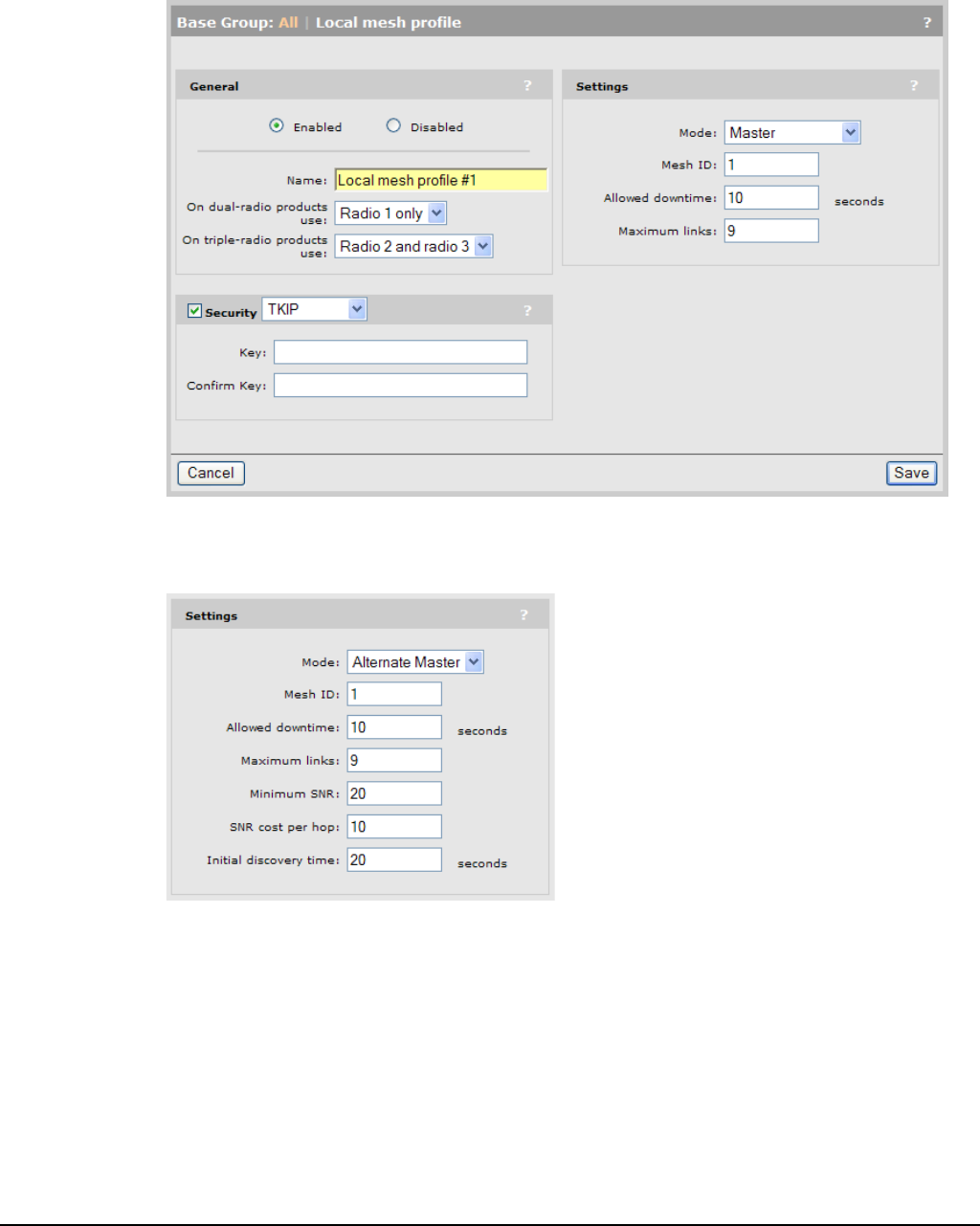Open help icon in upper Settings panel
The image size is (980, 1226).
914,86
